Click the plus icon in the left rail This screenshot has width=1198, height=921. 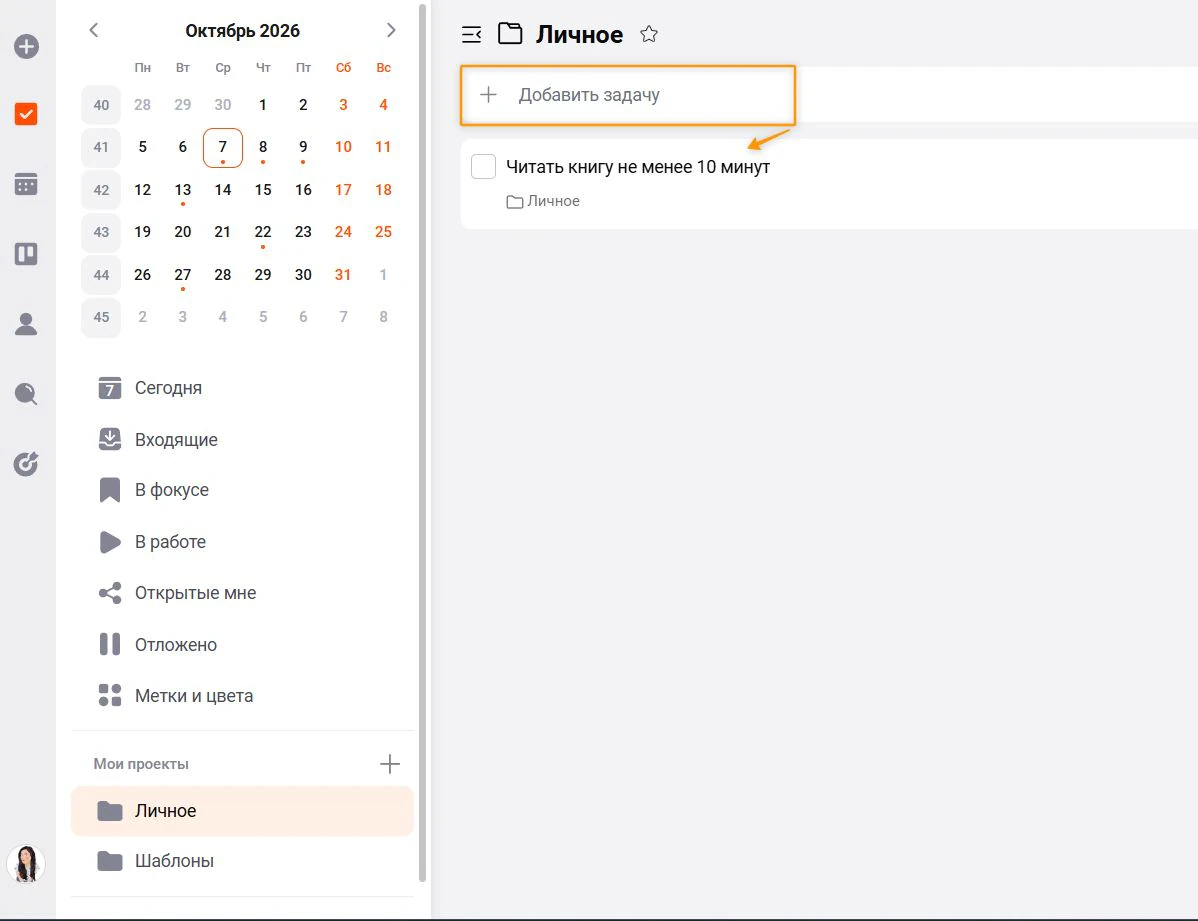coord(26,47)
